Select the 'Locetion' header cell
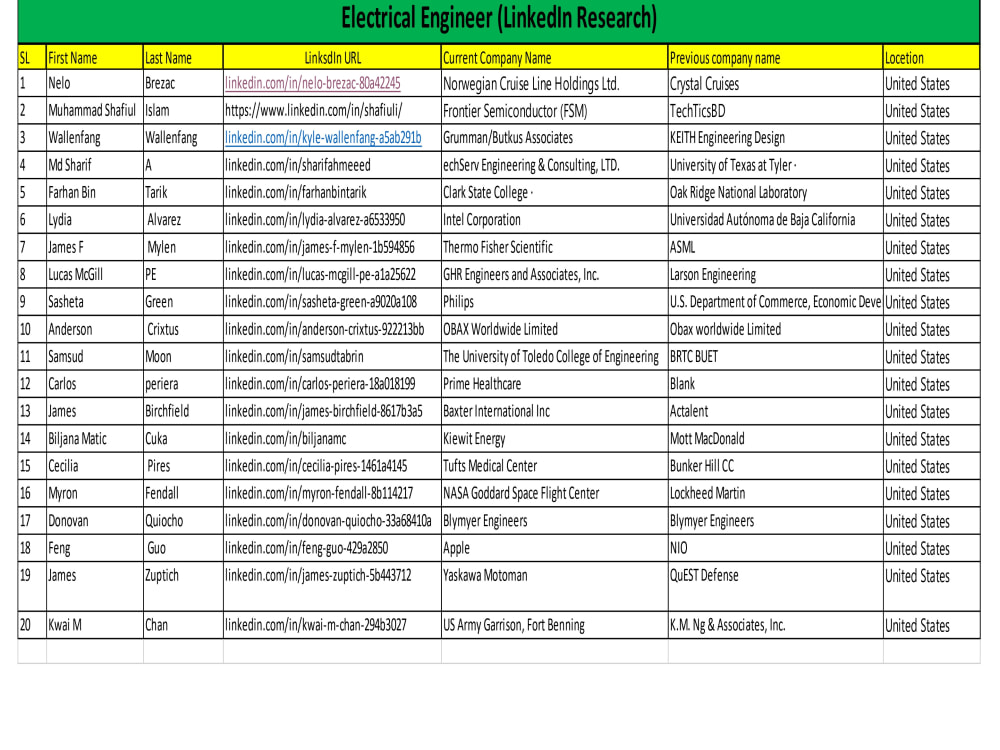This screenshot has height=750, width=1000. tap(931, 57)
